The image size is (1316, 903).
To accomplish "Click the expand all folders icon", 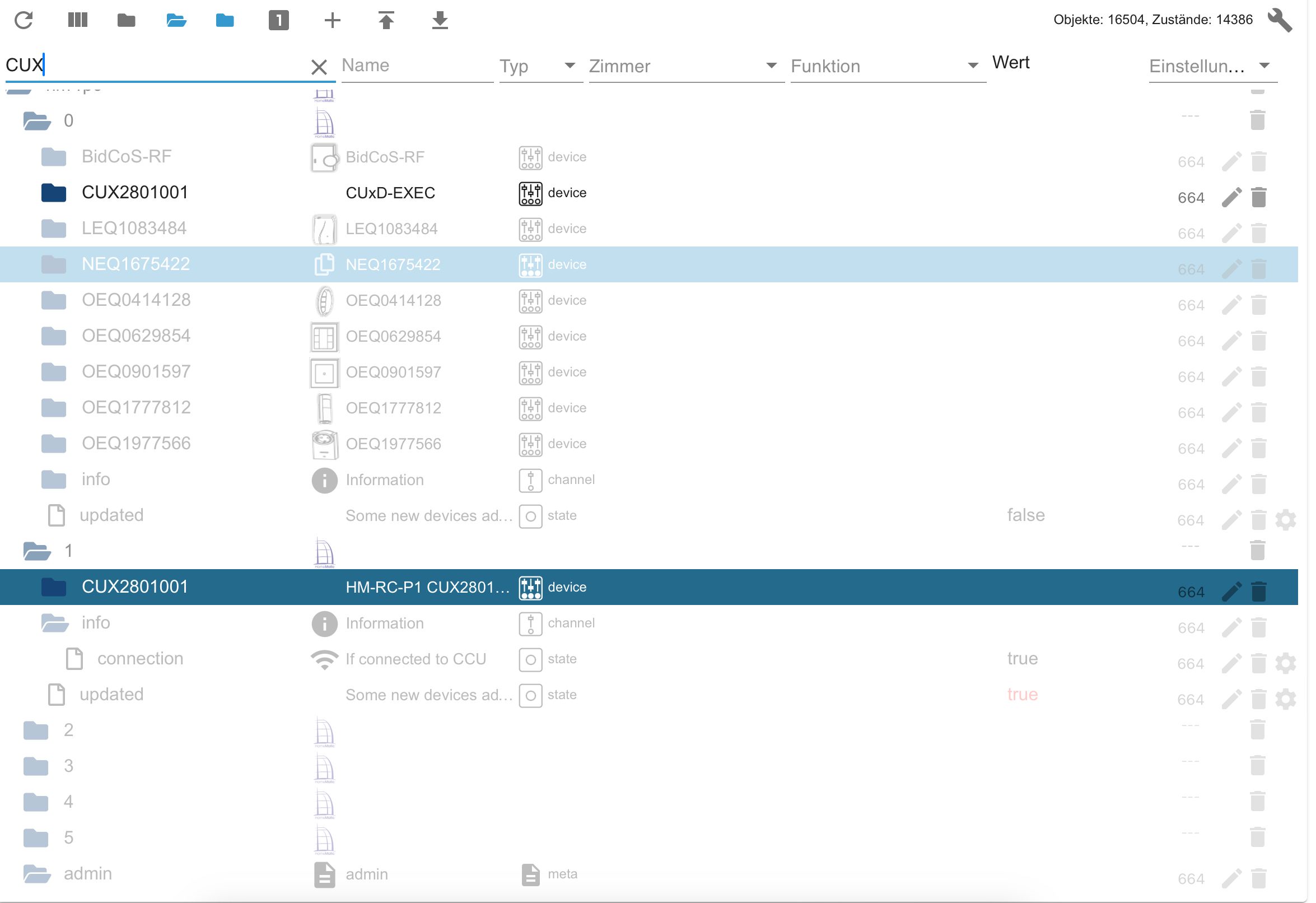I will pos(176,20).
